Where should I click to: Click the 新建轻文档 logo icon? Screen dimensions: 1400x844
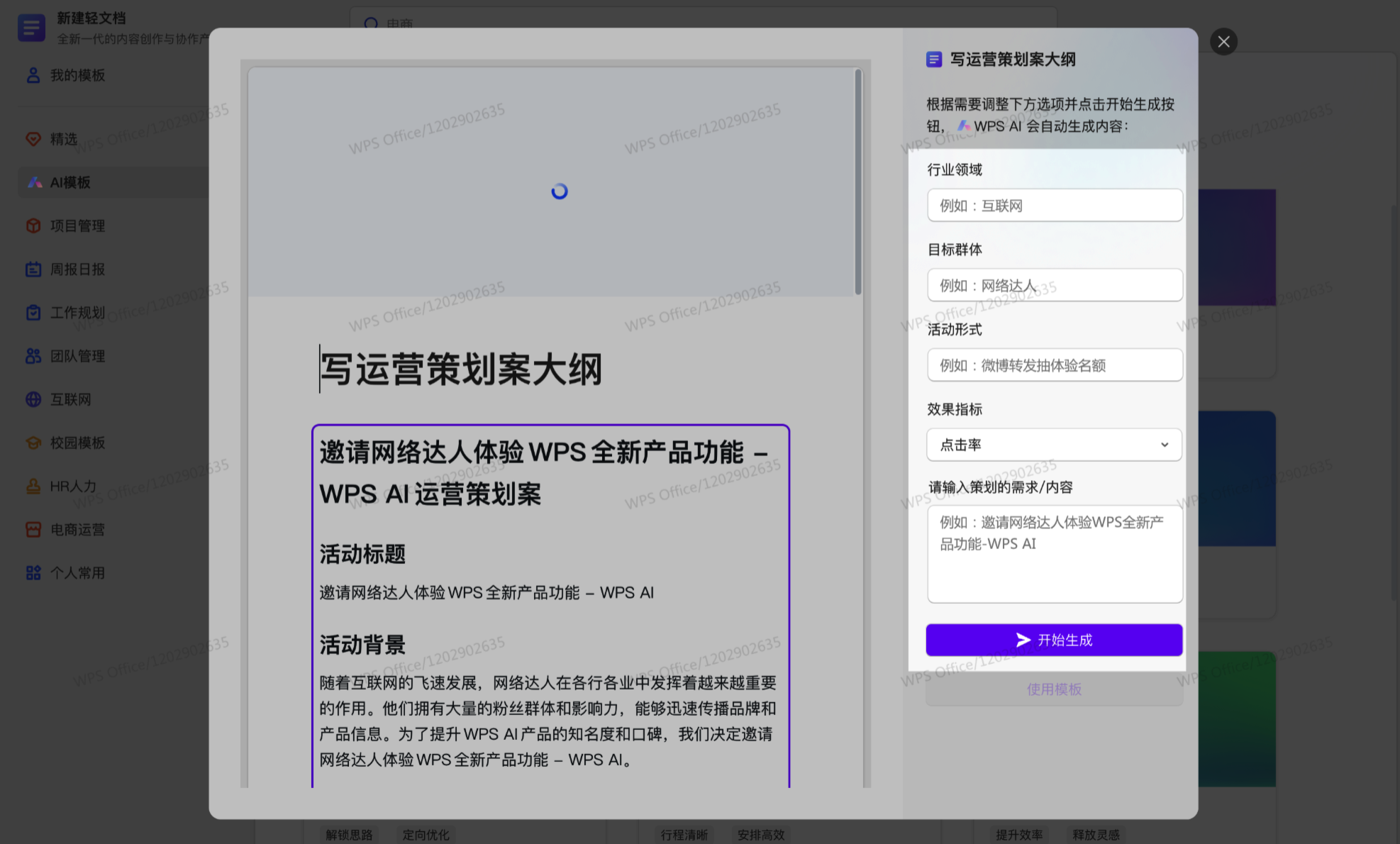(31, 28)
